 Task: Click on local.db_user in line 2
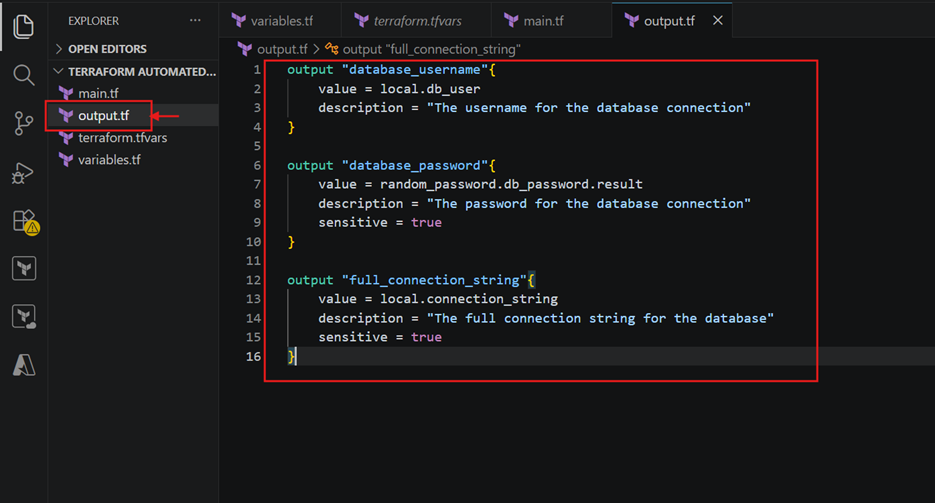pyautogui.click(x=430, y=89)
